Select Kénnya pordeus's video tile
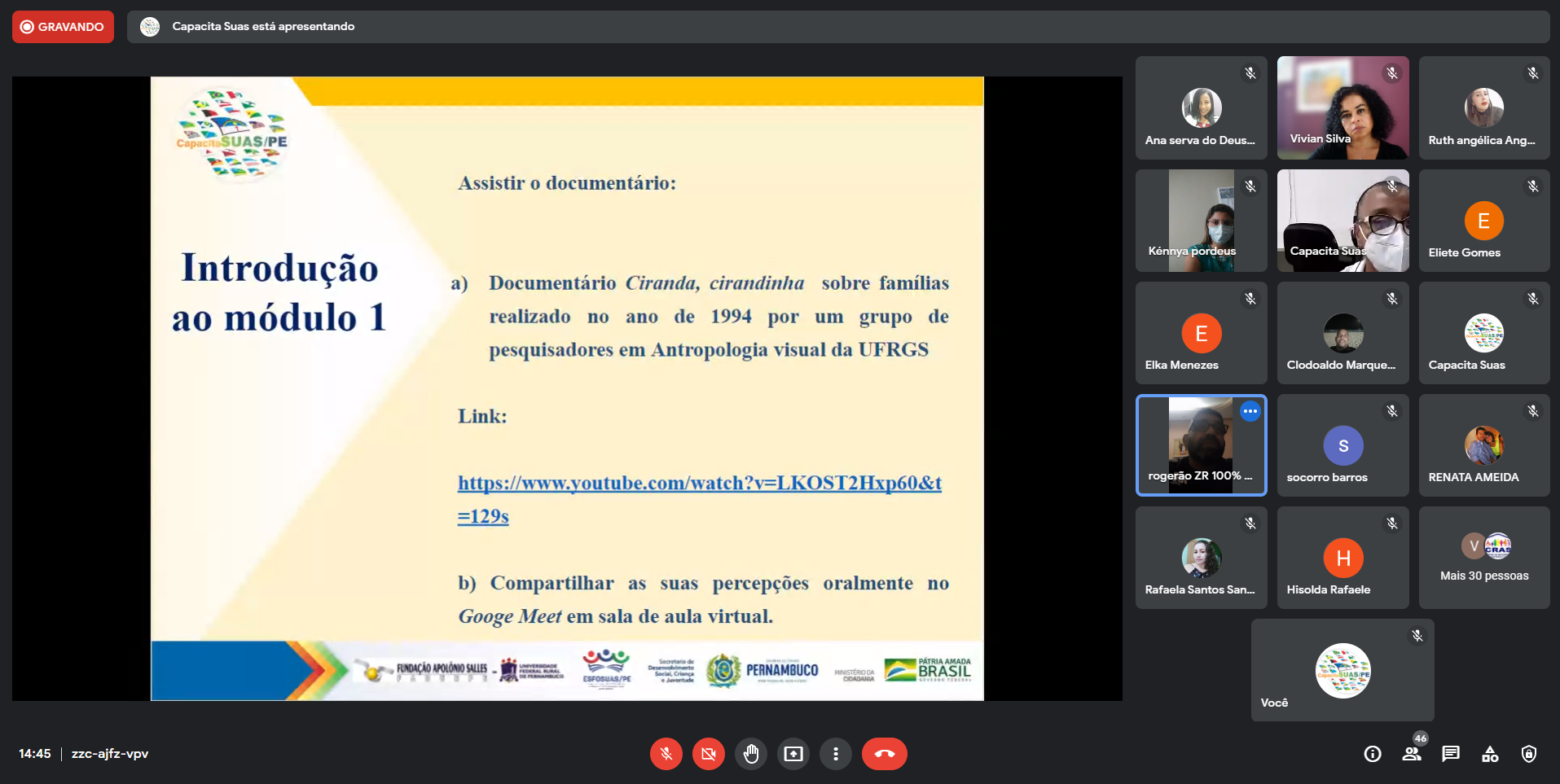Image resolution: width=1560 pixels, height=784 pixels. coord(1201,221)
